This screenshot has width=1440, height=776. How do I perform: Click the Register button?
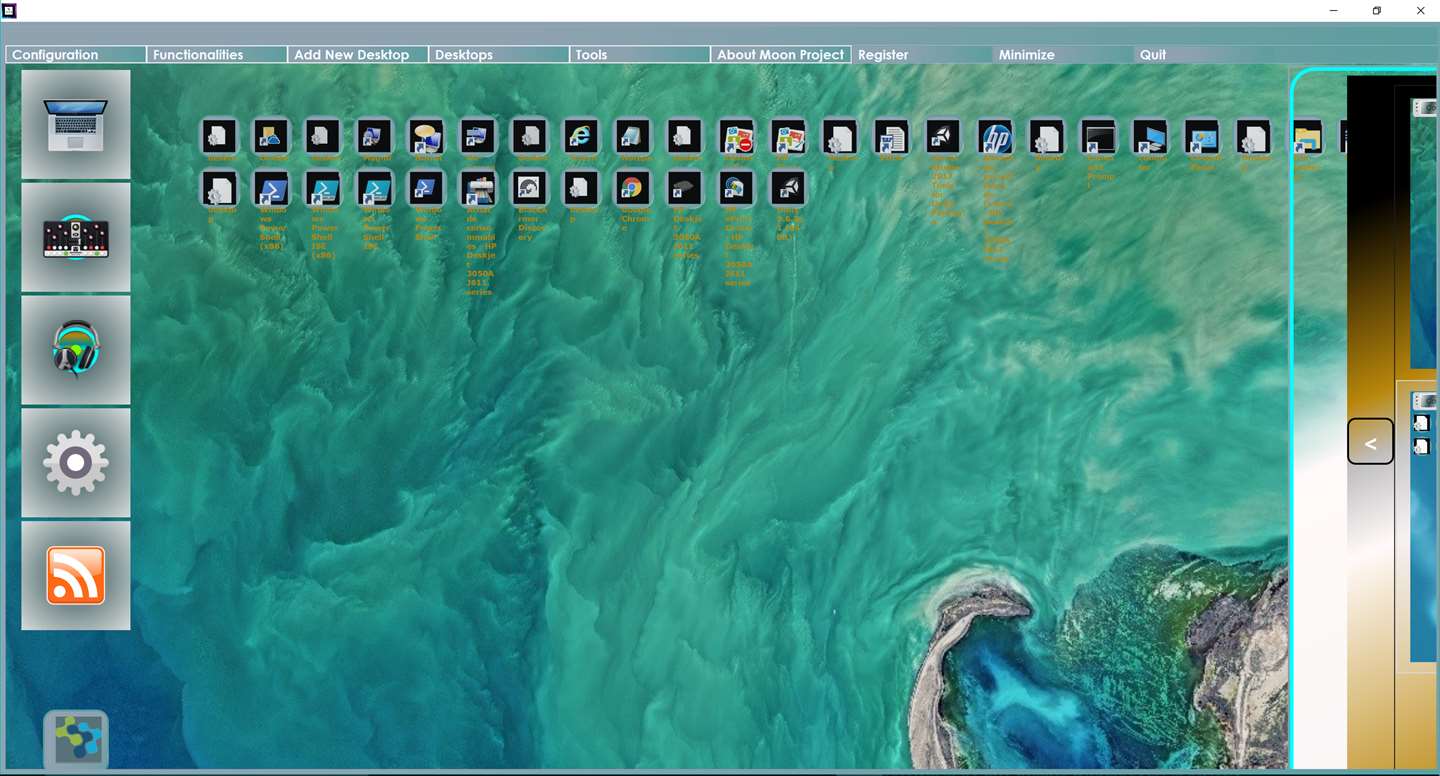(884, 55)
